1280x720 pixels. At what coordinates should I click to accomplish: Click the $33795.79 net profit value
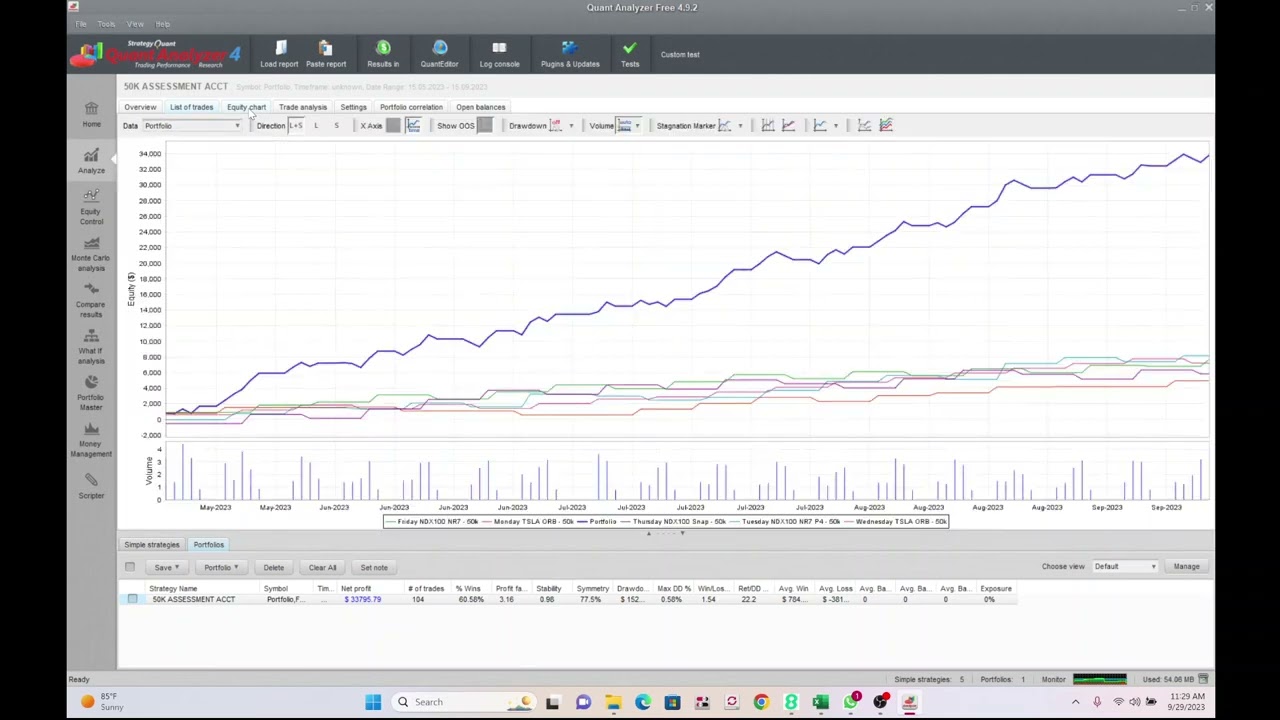[x=362, y=600]
